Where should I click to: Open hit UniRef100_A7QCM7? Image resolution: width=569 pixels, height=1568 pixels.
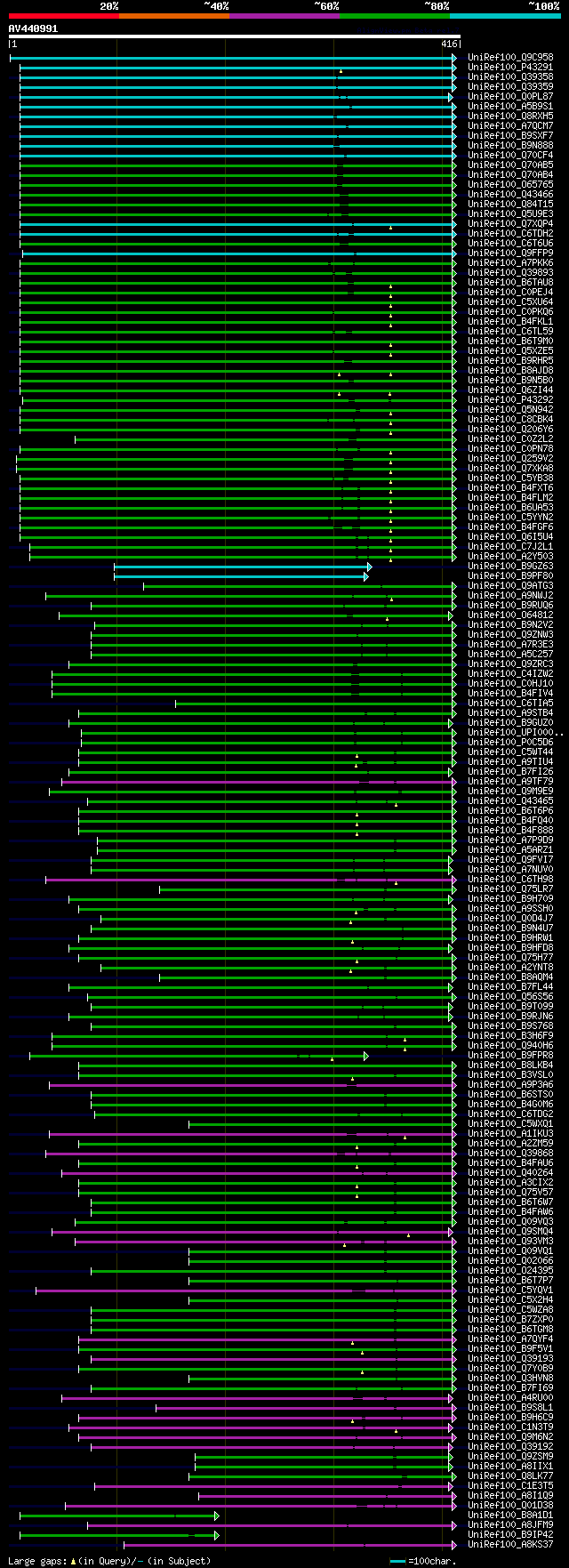510,126
